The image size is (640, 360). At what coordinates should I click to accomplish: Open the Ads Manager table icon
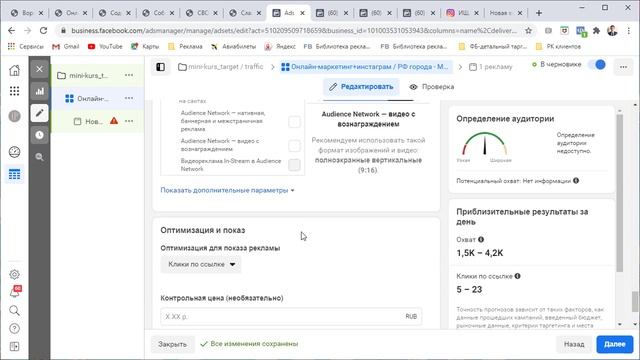point(14,174)
